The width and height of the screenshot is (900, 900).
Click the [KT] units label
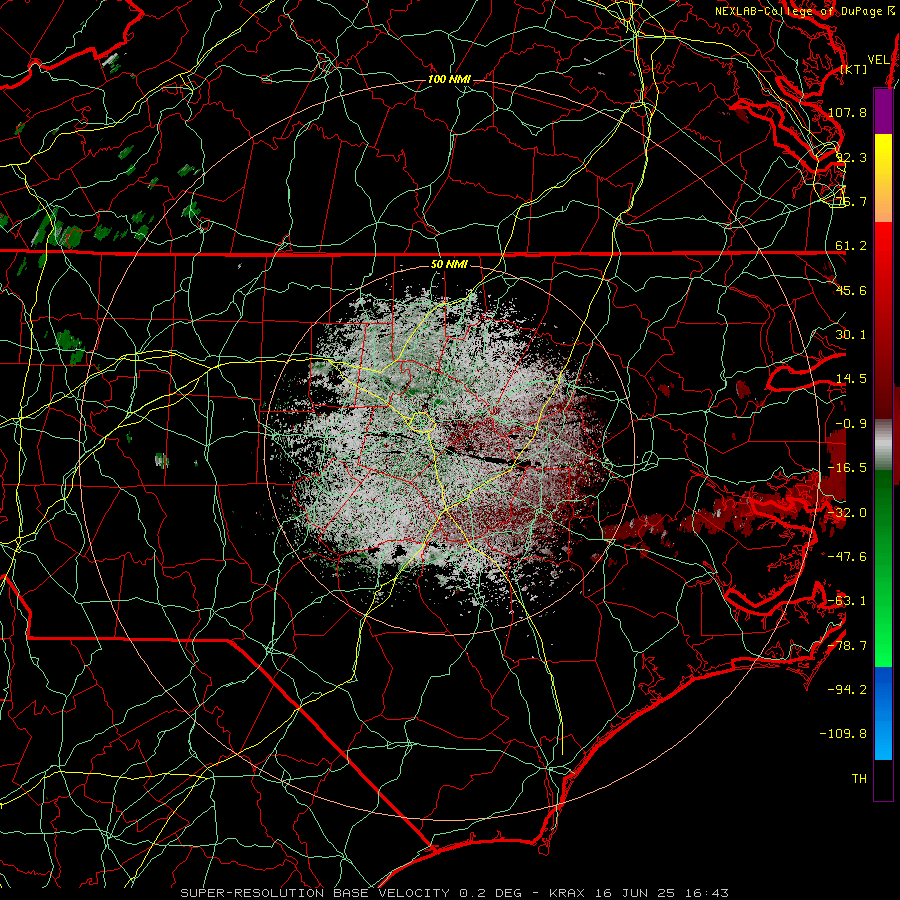point(854,69)
